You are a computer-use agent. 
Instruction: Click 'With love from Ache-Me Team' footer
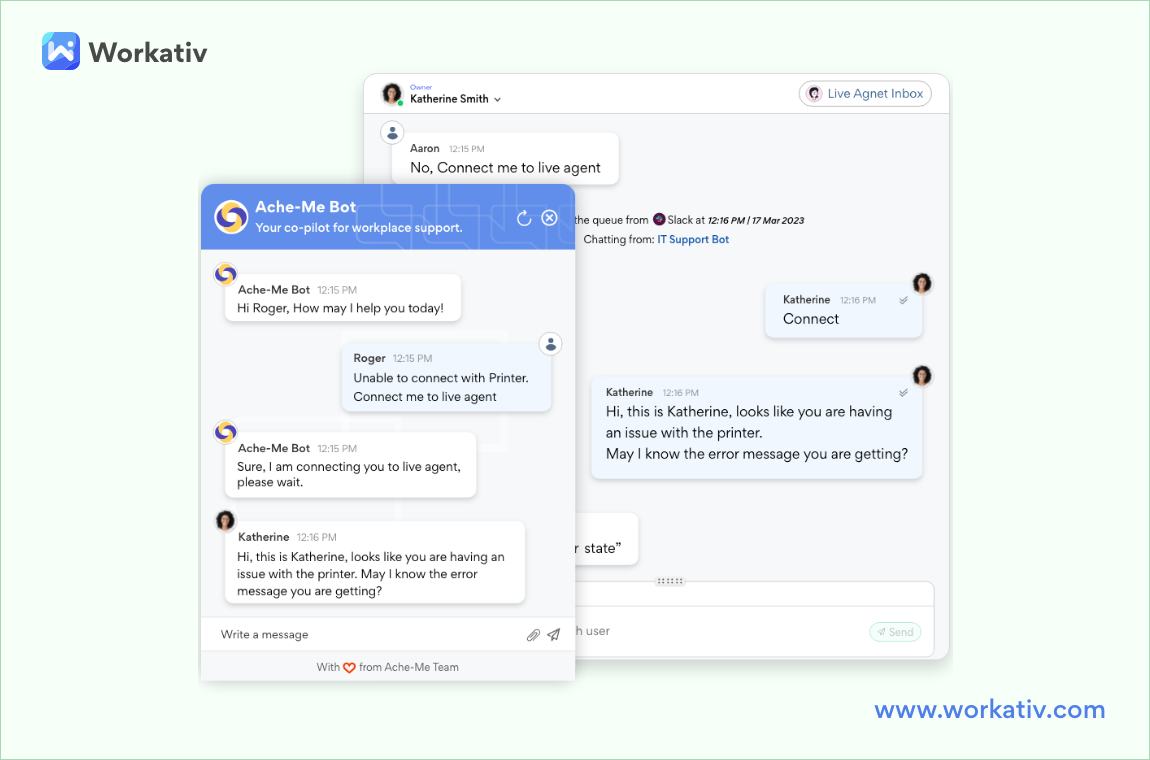click(x=388, y=668)
